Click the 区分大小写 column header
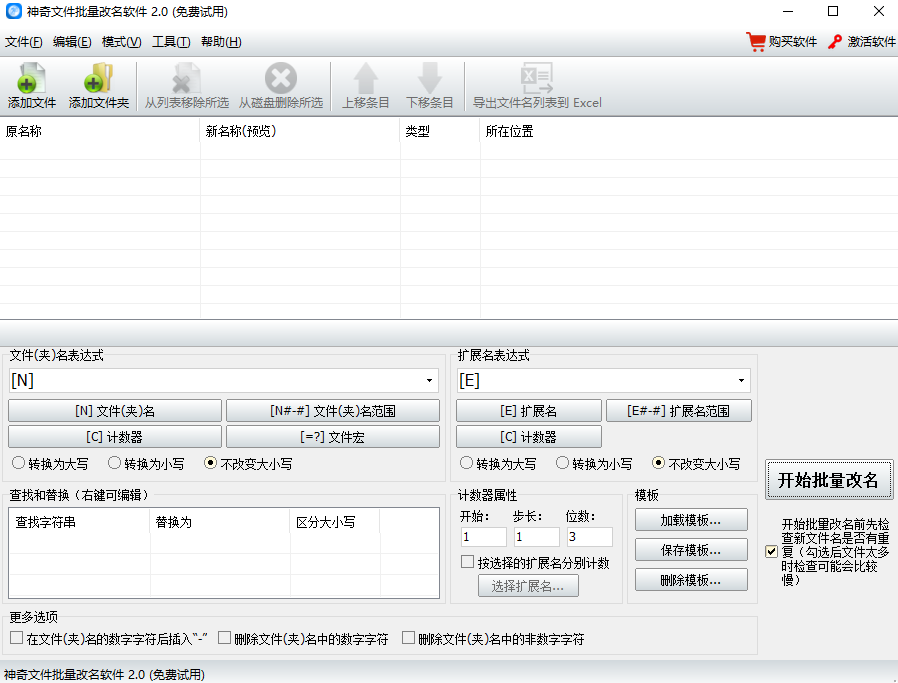The height and width of the screenshot is (683, 898). [335, 522]
